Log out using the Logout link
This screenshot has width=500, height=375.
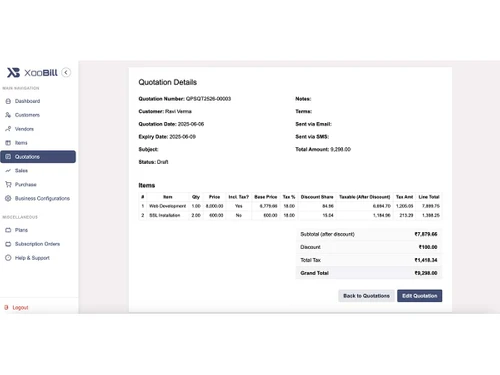[x=20, y=307]
